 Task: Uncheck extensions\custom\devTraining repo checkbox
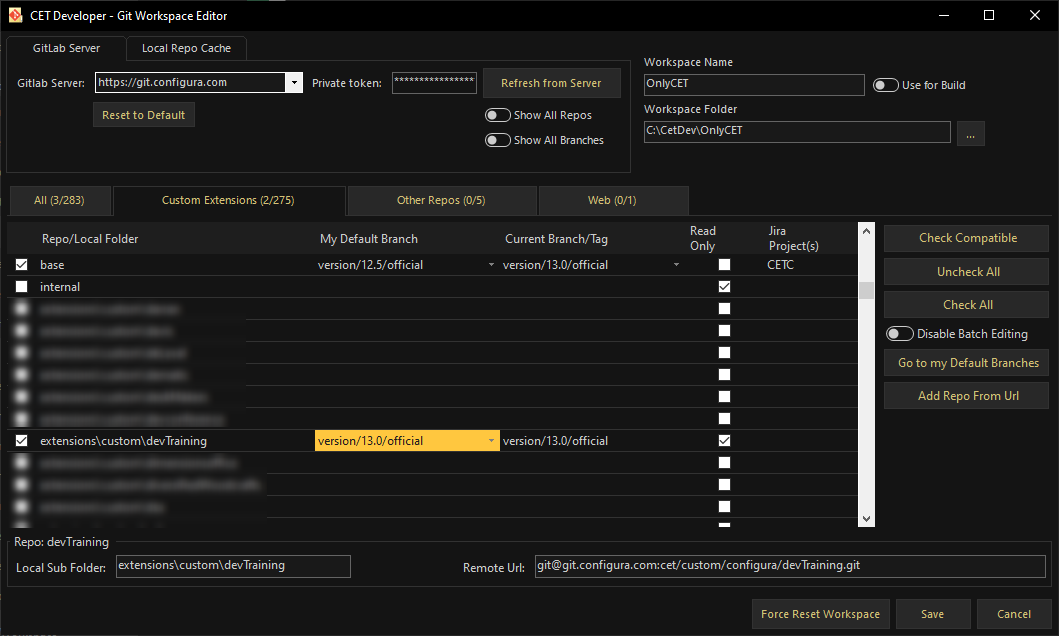(22, 441)
